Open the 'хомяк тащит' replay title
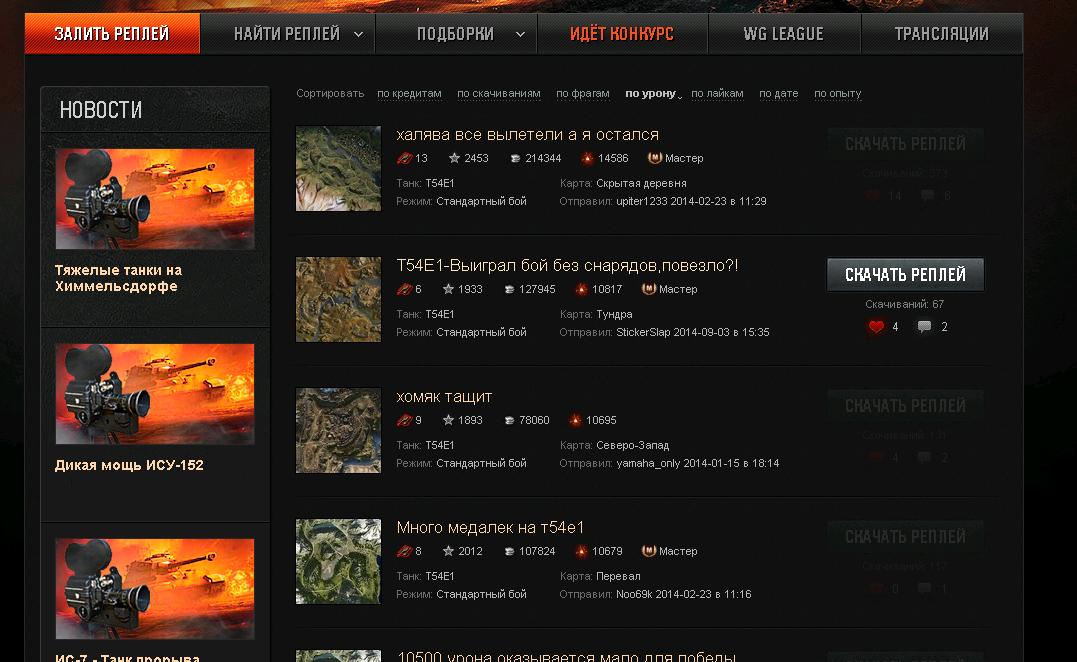Viewport: 1077px width, 662px height. [444, 397]
